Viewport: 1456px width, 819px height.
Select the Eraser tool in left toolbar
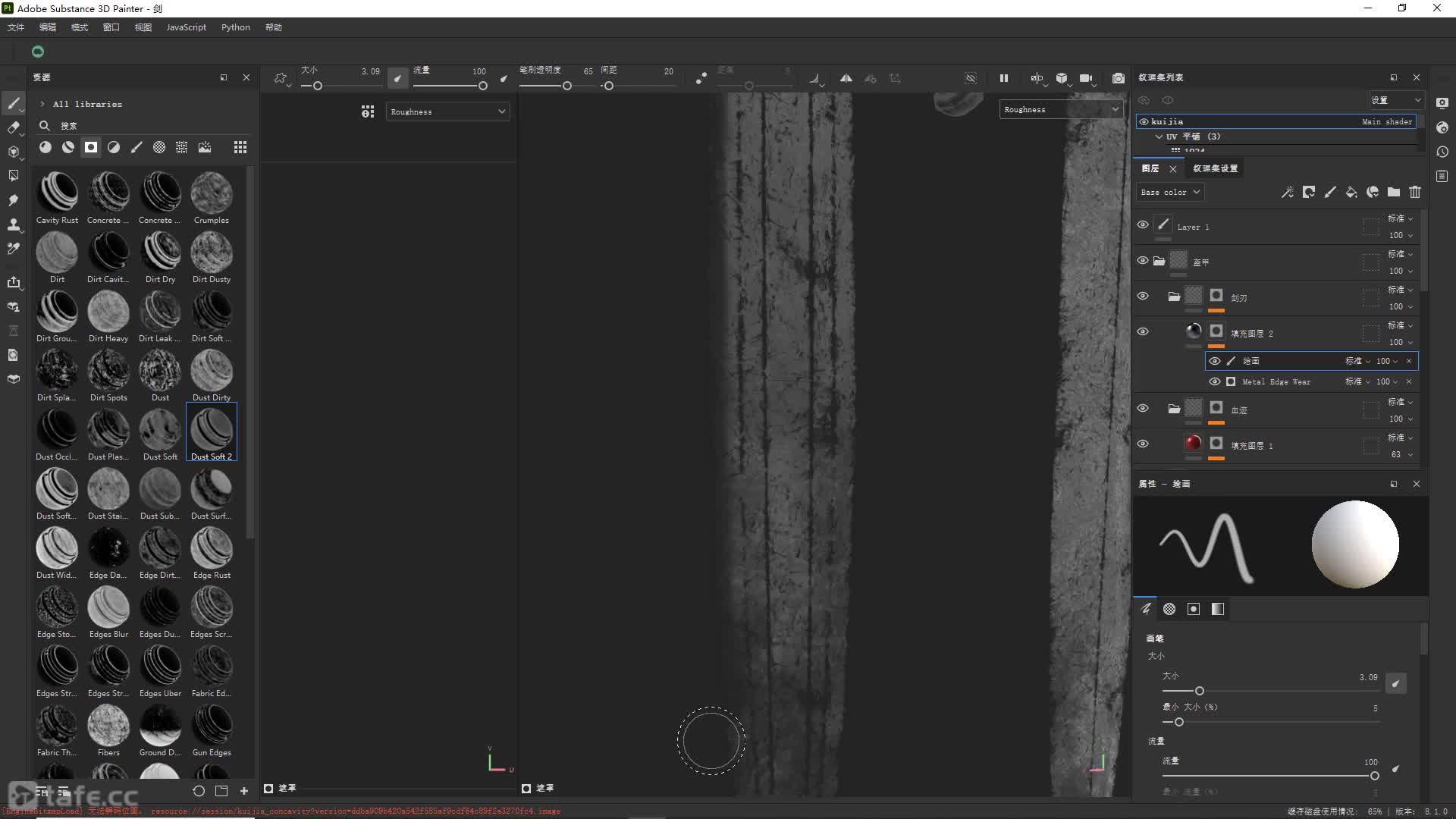[14, 127]
